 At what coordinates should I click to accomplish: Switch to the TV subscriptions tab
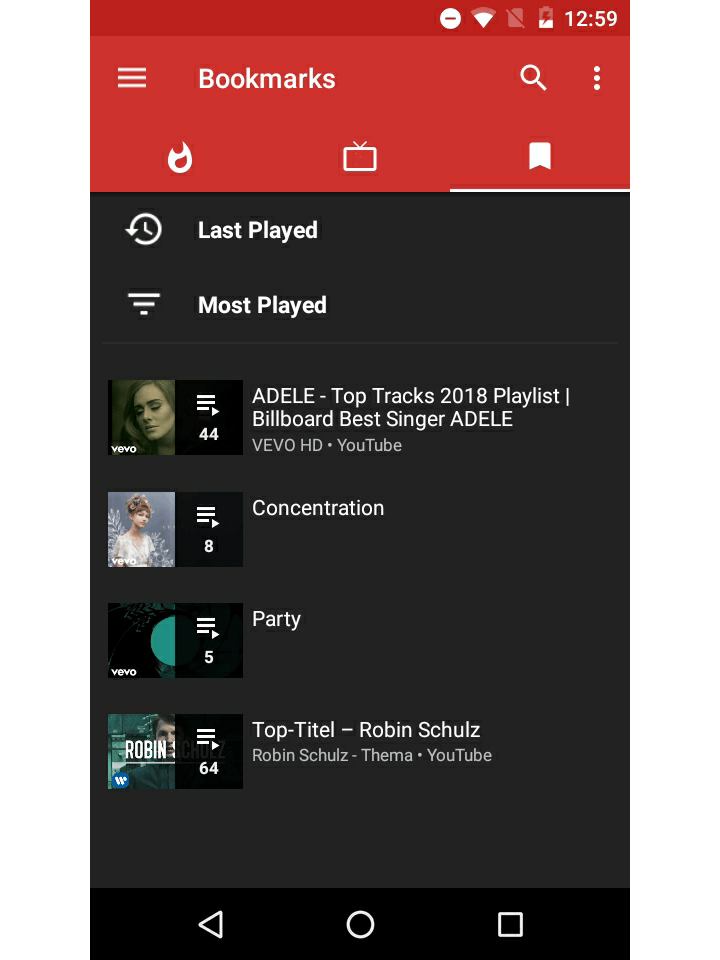[x=360, y=157]
